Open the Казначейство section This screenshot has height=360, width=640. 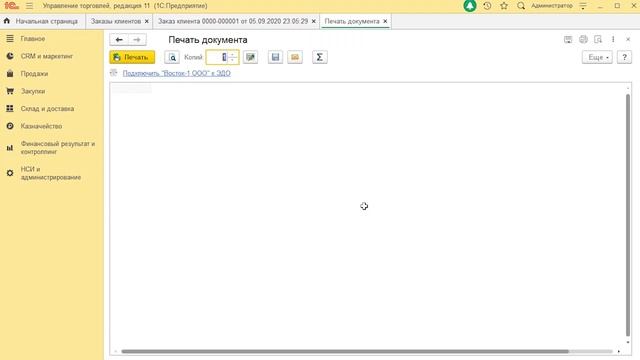(x=41, y=126)
